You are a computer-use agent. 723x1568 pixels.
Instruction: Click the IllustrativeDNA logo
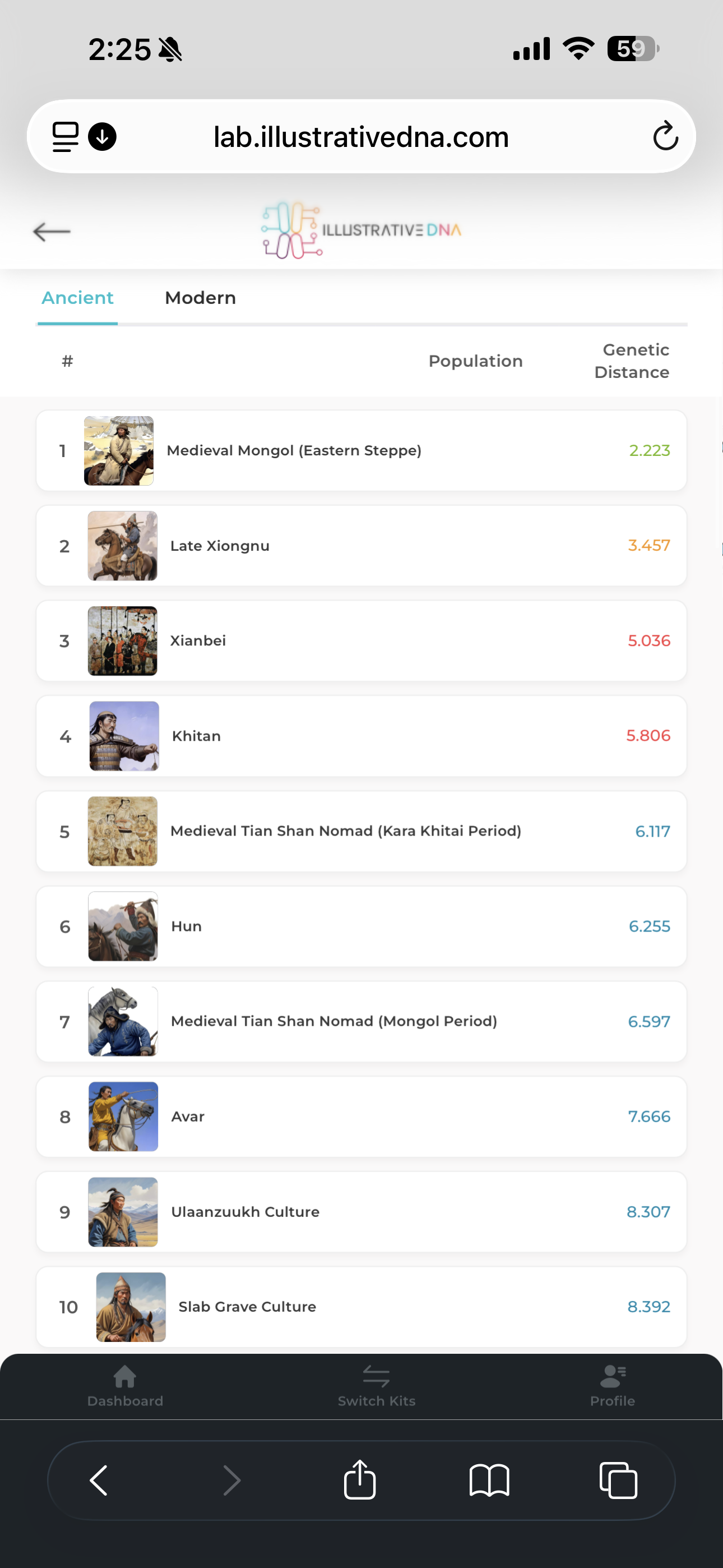[361, 230]
